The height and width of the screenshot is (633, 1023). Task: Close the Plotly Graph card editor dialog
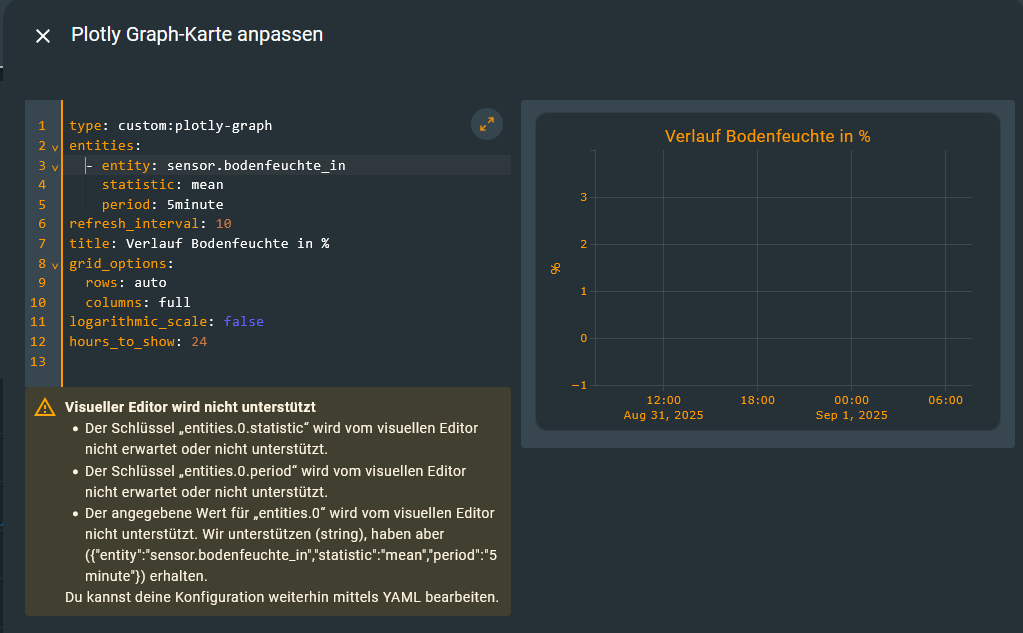(42, 36)
